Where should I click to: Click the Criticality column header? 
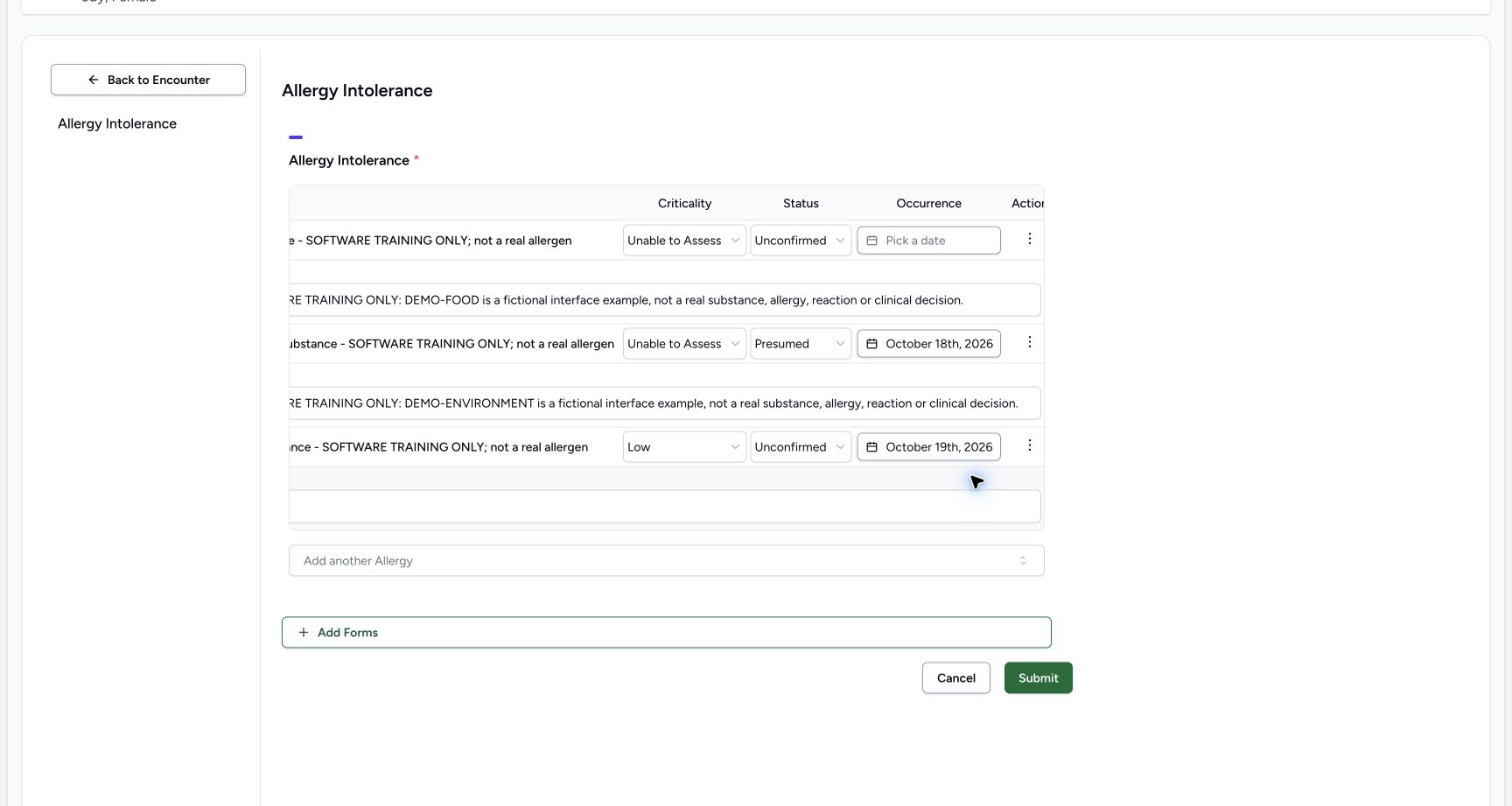[684, 203]
